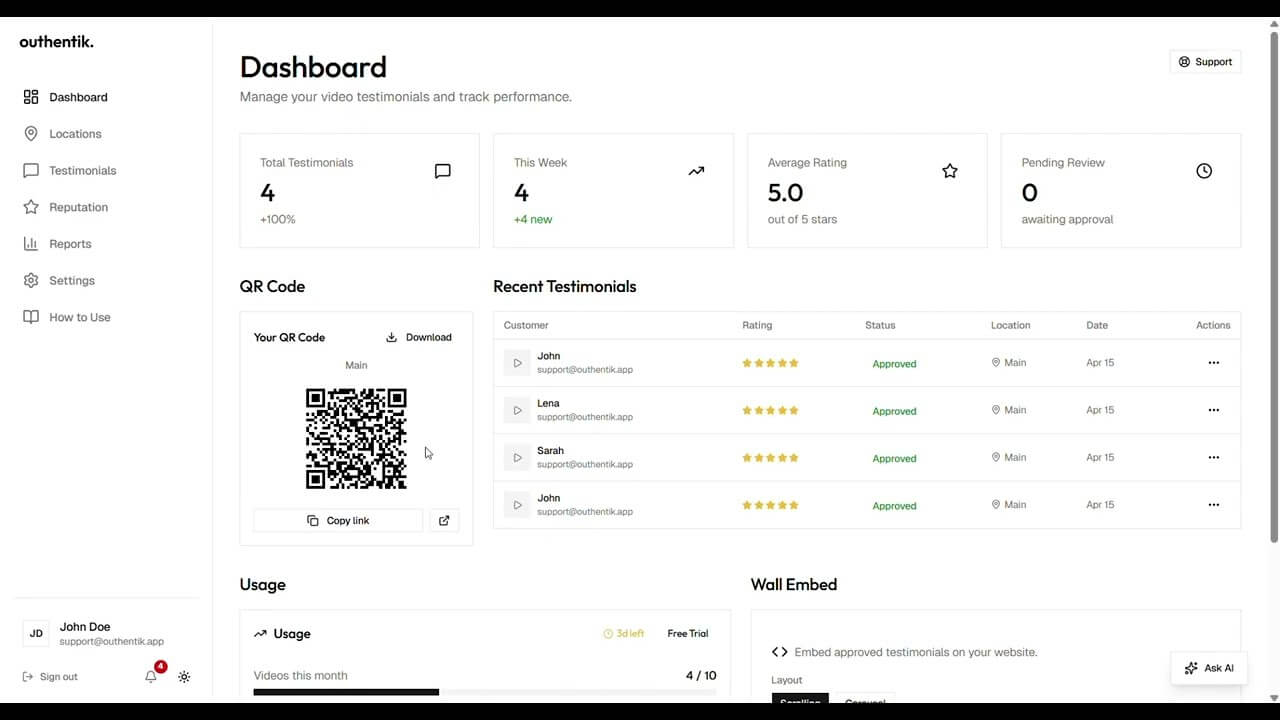The image size is (1280, 720).
Task: Open QR link in new tab icon
Action: tap(444, 520)
